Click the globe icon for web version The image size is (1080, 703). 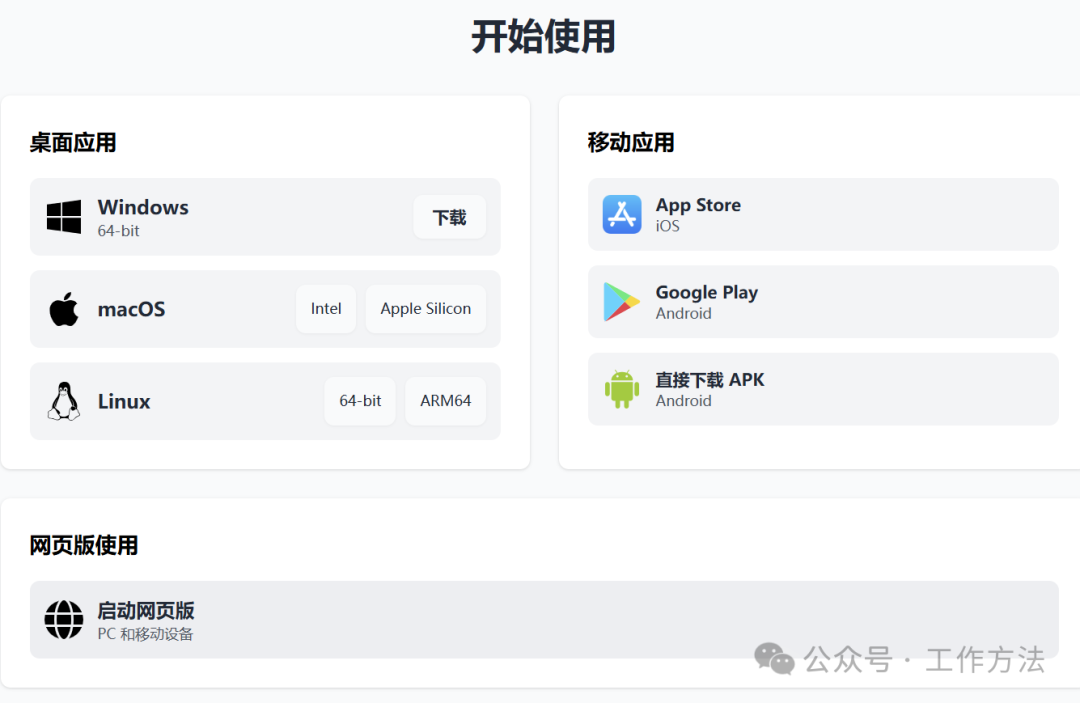64,620
